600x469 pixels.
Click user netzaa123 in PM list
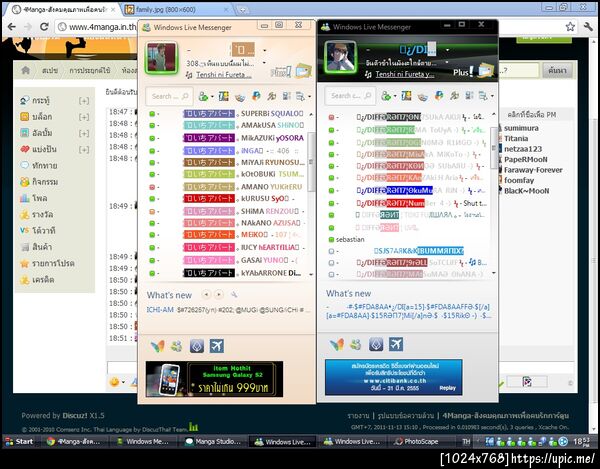(523, 149)
